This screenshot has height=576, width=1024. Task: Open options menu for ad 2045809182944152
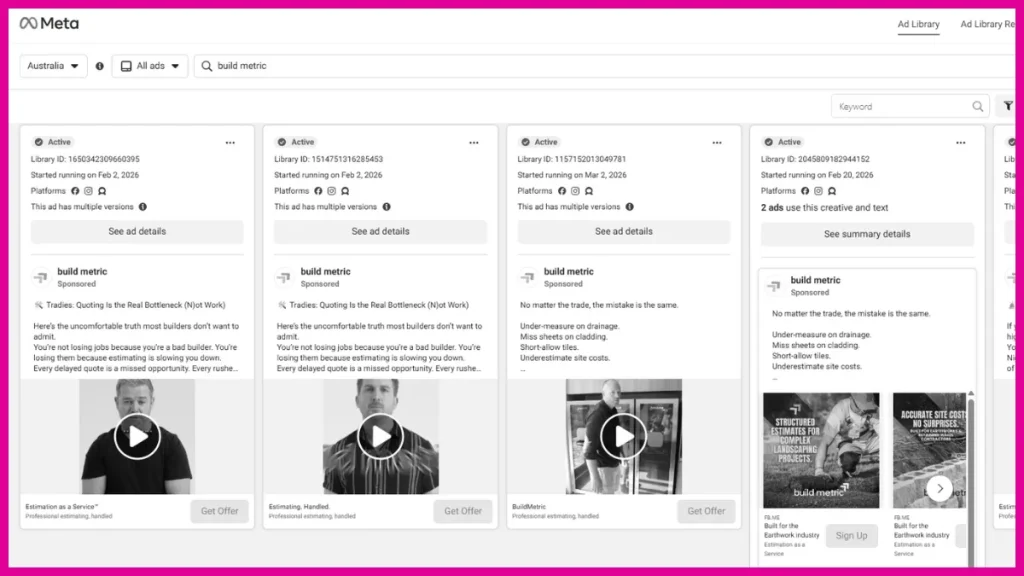coord(961,142)
